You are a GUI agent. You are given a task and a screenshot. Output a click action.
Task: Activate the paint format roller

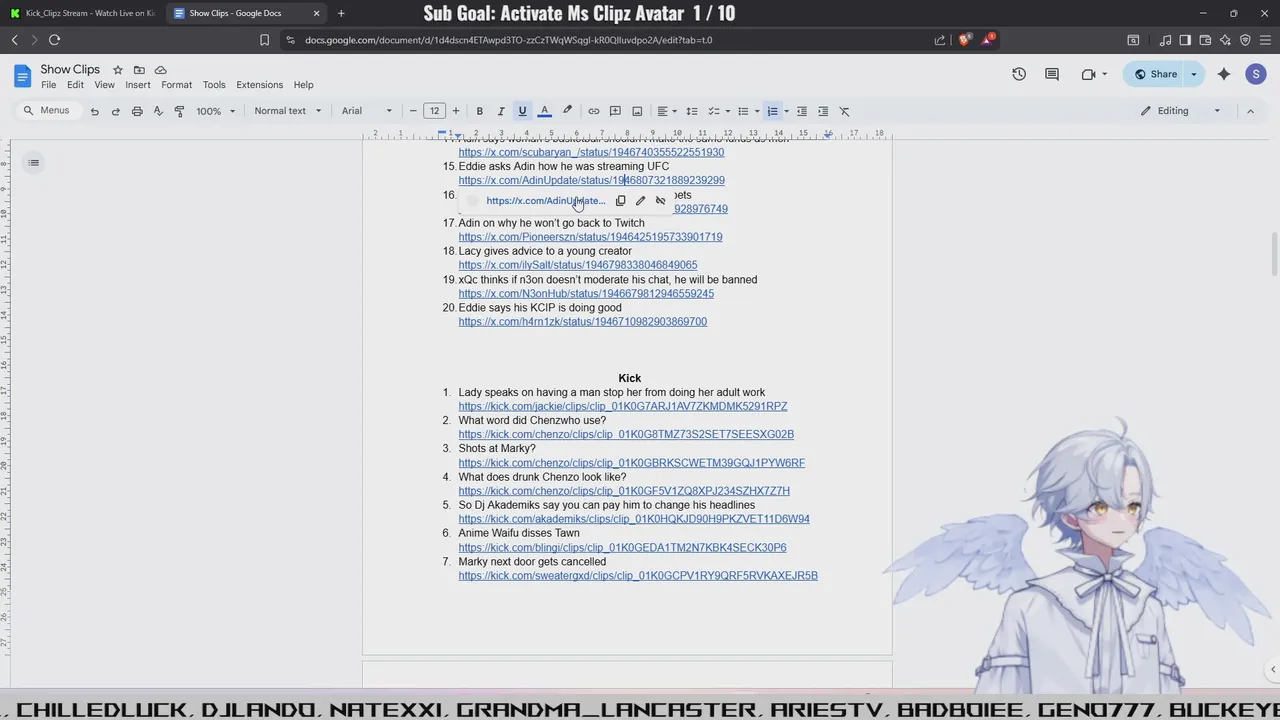179,111
